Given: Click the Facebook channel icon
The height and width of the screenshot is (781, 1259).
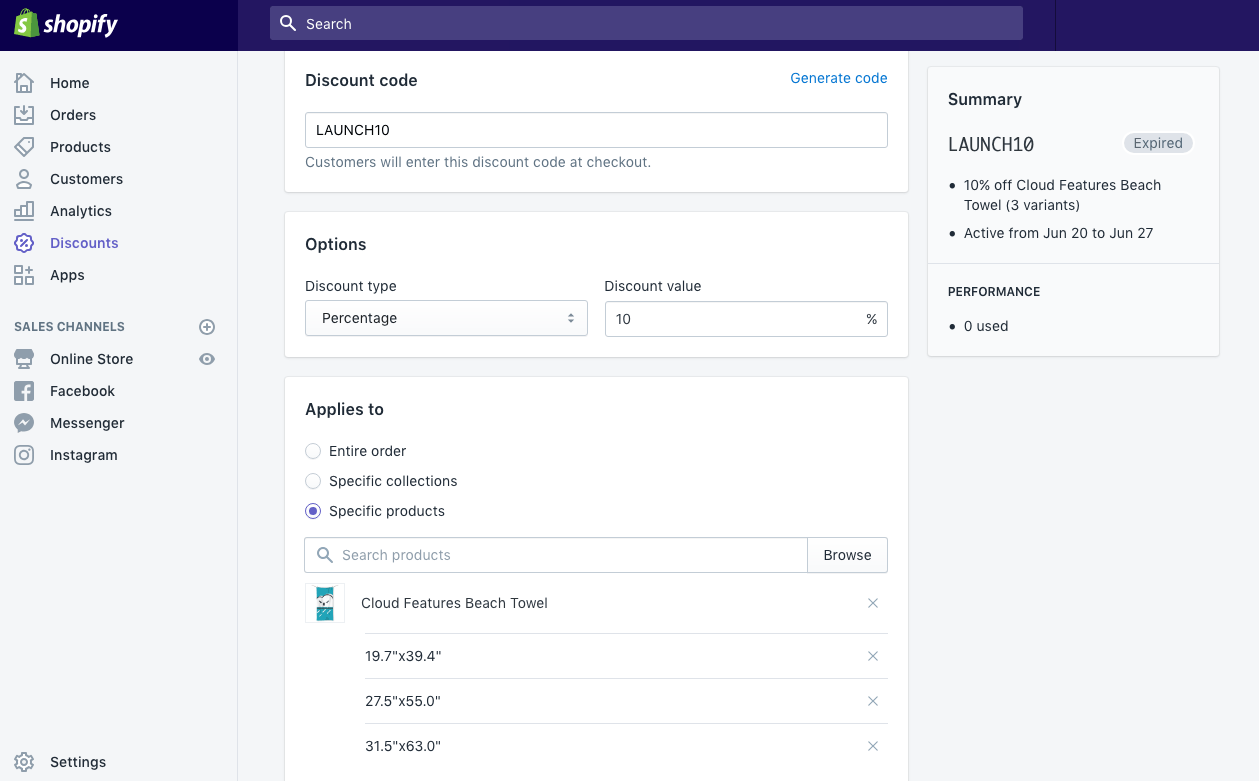Looking at the screenshot, I should click(24, 391).
